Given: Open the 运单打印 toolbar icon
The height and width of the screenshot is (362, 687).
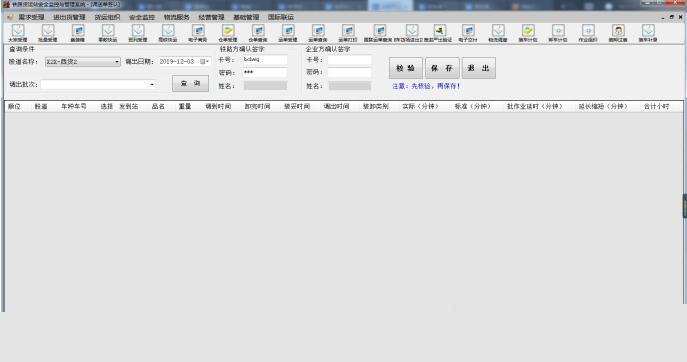Looking at the screenshot, I should (x=348, y=33).
